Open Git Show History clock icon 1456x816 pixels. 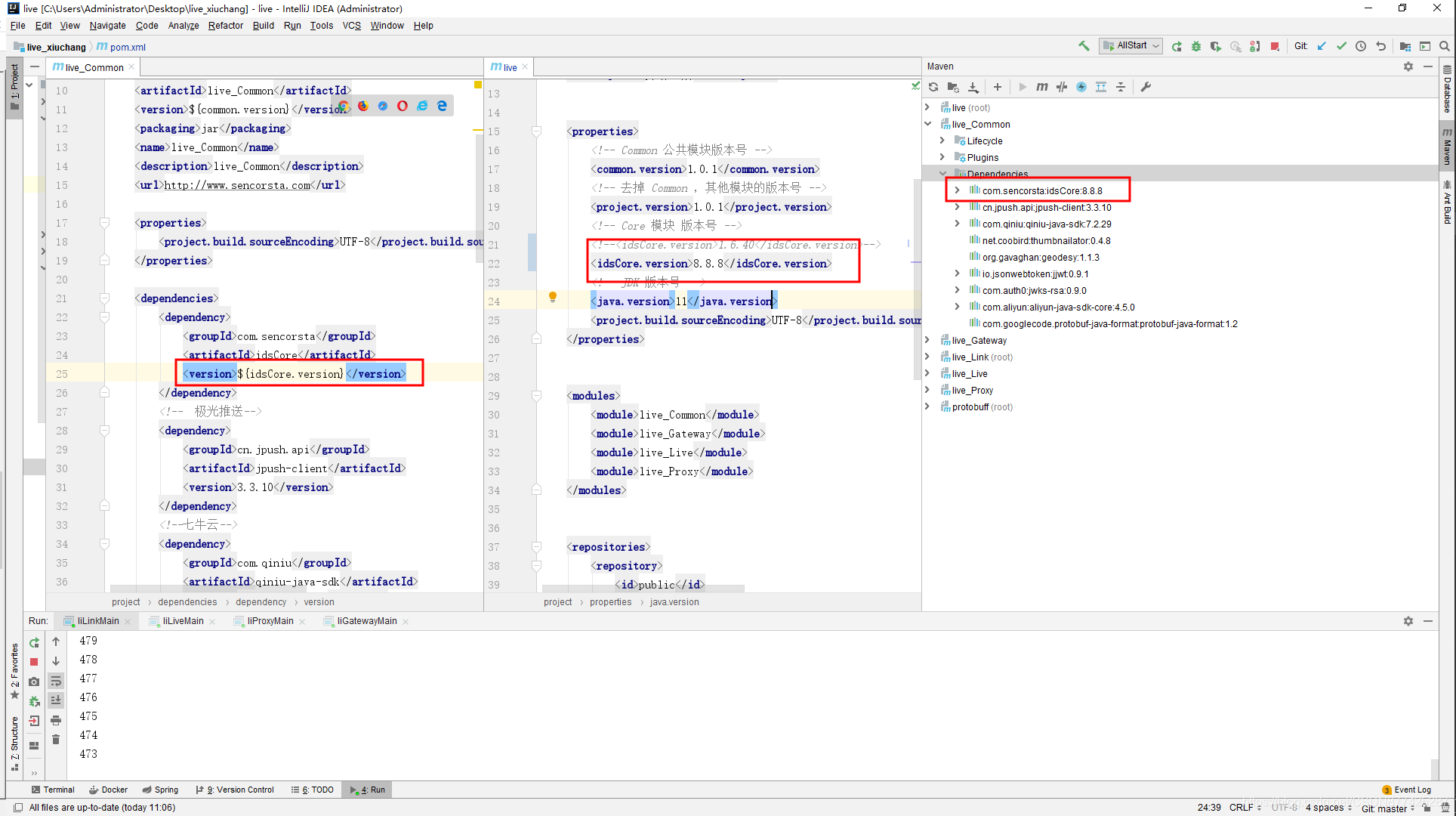click(x=1361, y=46)
